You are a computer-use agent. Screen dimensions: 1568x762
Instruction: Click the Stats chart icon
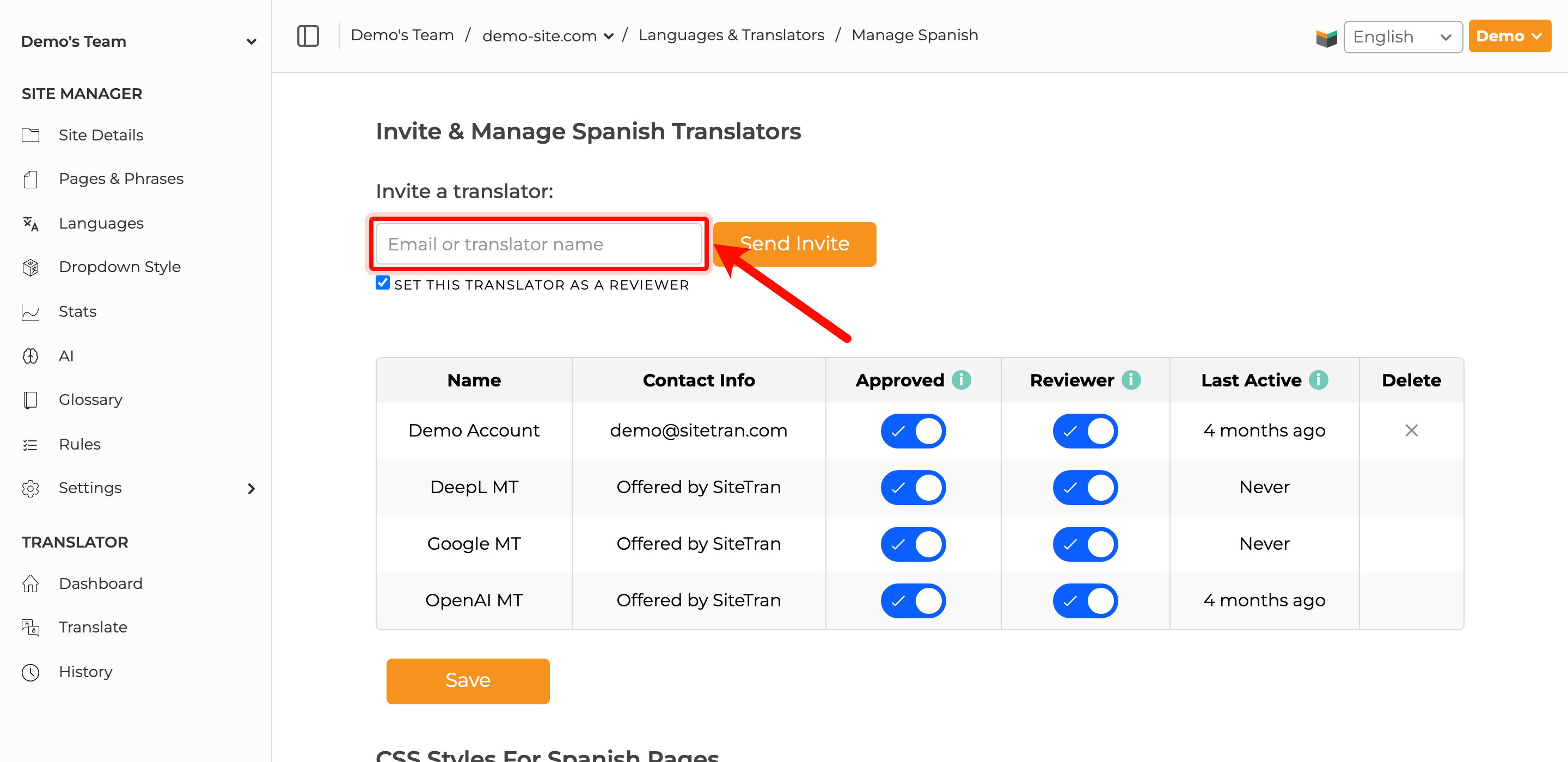coord(30,312)
